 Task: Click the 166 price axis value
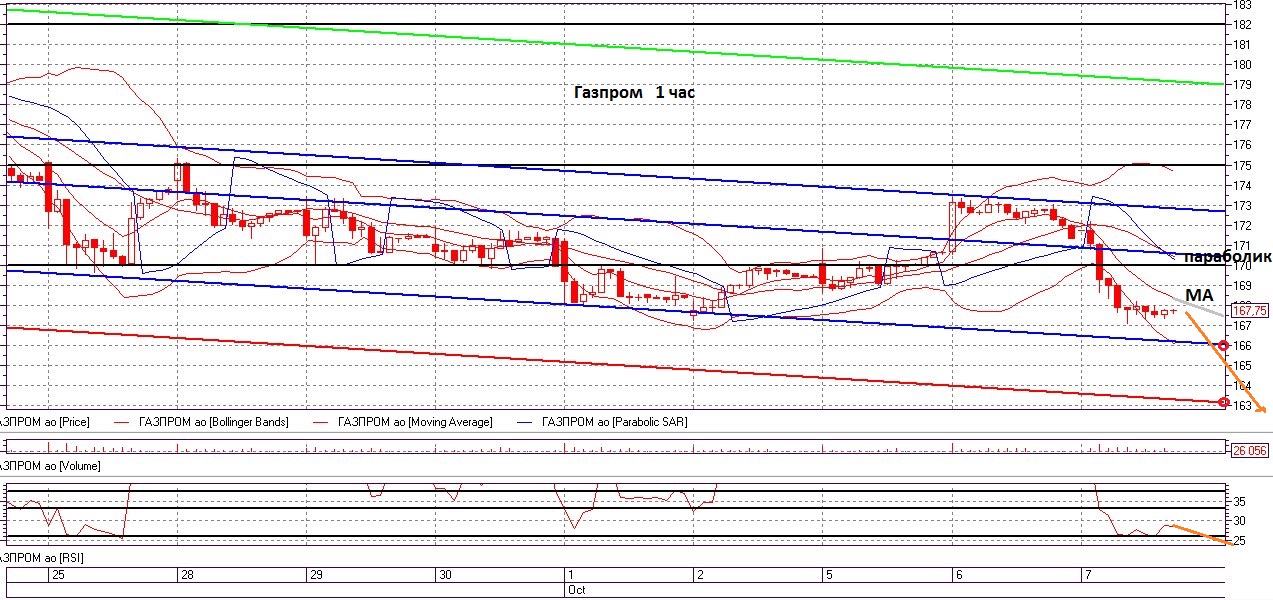(1243, 345)
